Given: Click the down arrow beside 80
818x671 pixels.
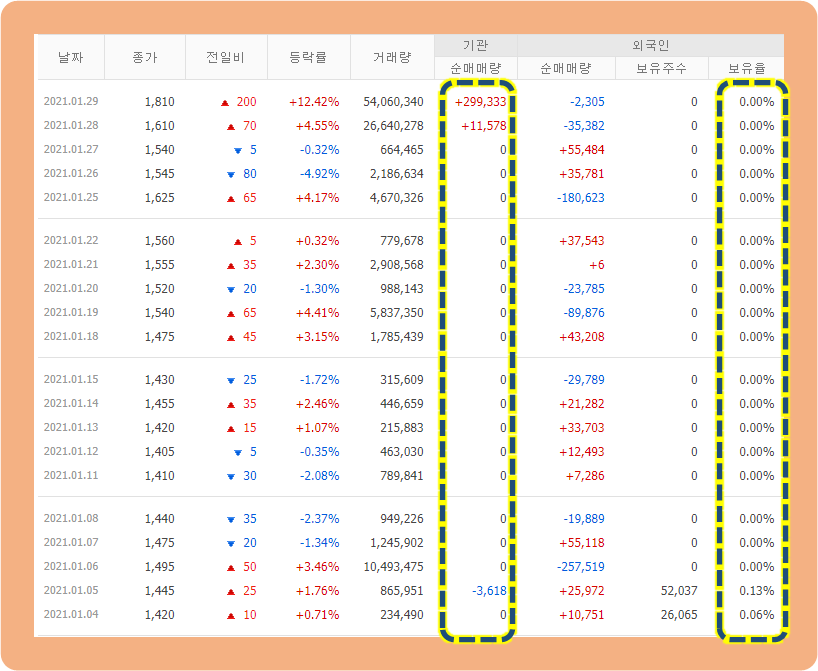Looking at the screenshot, I should click(x=231, y=175).
